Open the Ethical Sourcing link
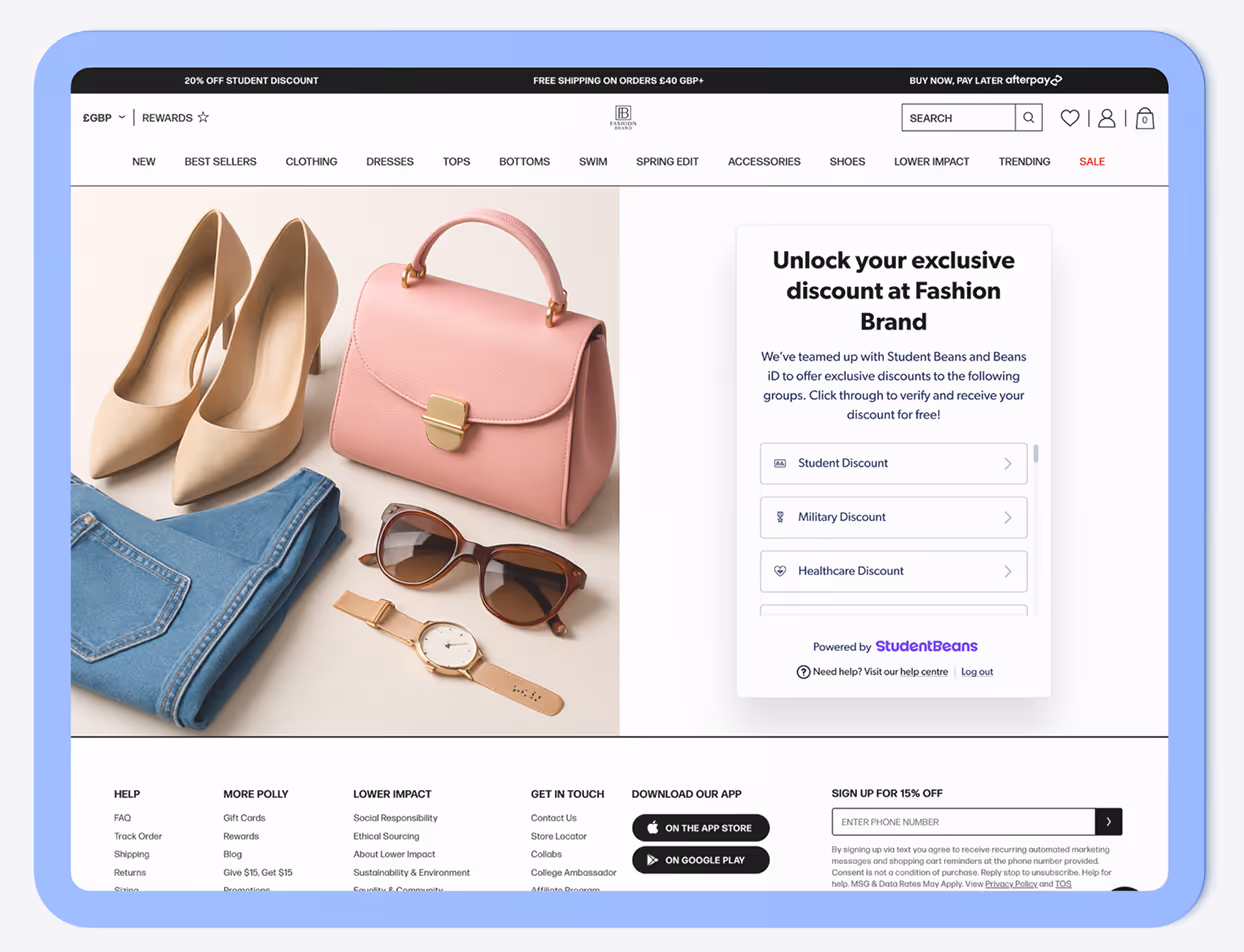The height and width of the screenshot is (952, 1244). 386,836
